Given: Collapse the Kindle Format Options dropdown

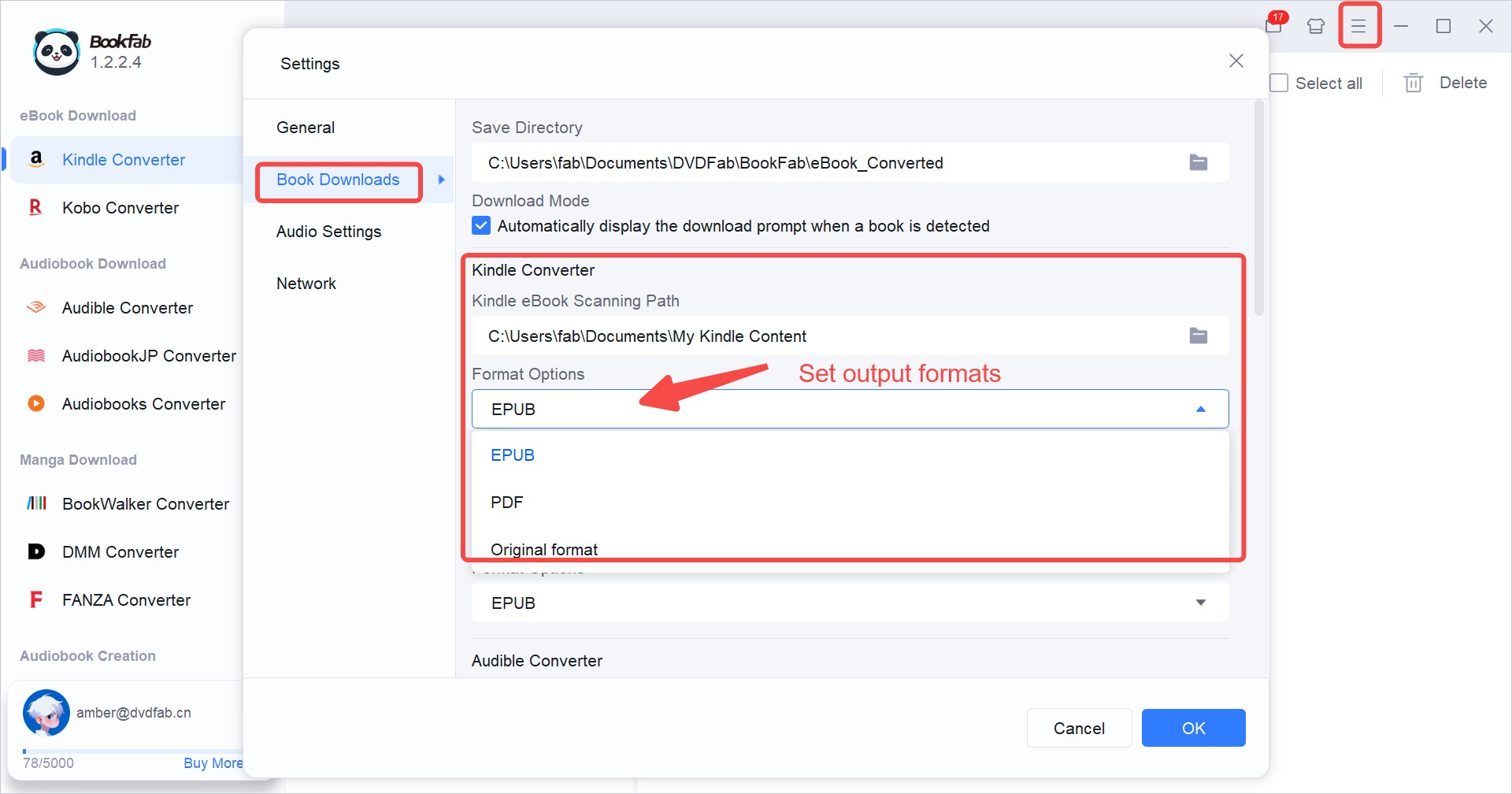Looking at the screenshot, I should (x=1200, y=409).
